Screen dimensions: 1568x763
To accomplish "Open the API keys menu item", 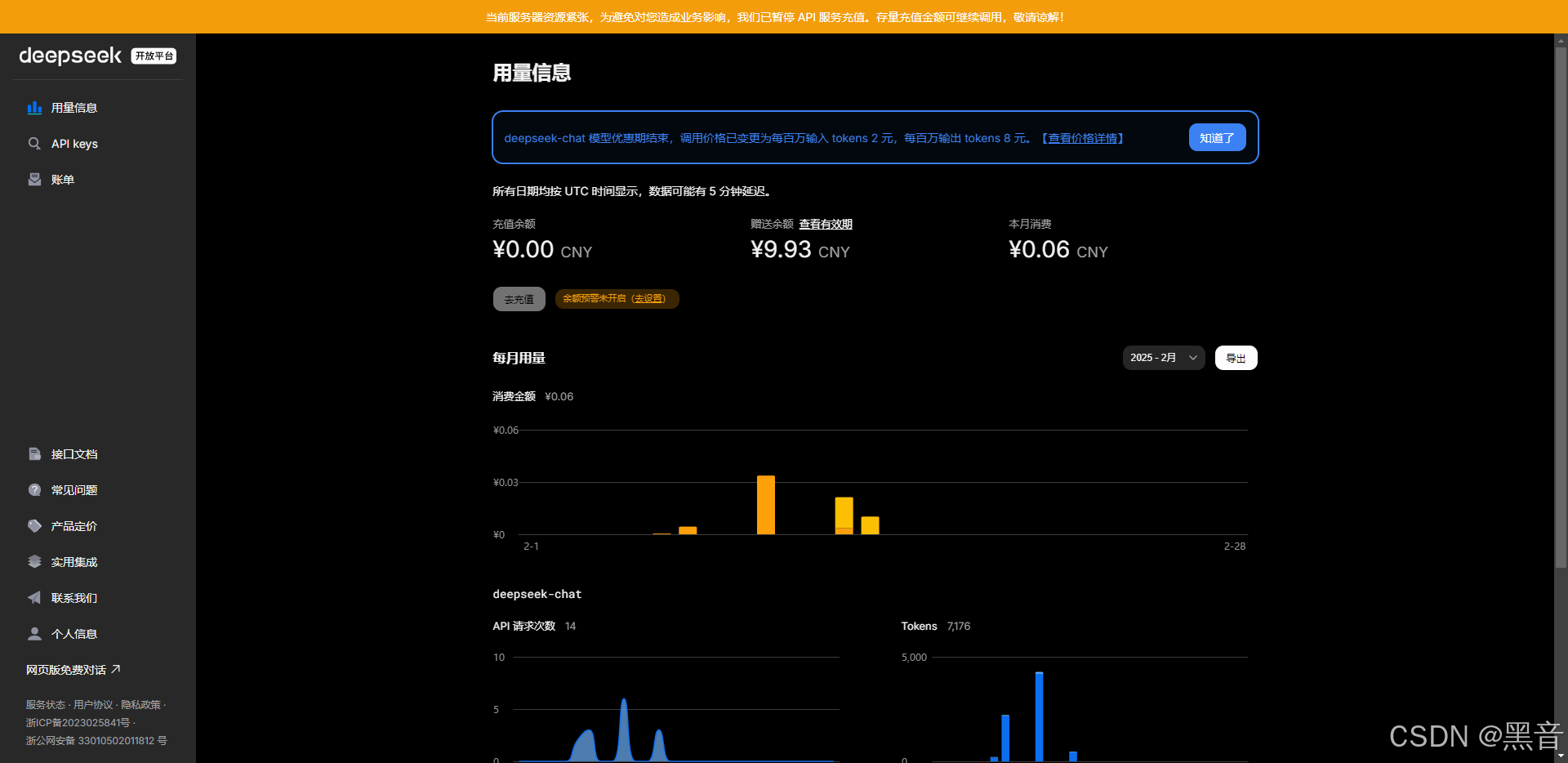I will coord(98,144).
